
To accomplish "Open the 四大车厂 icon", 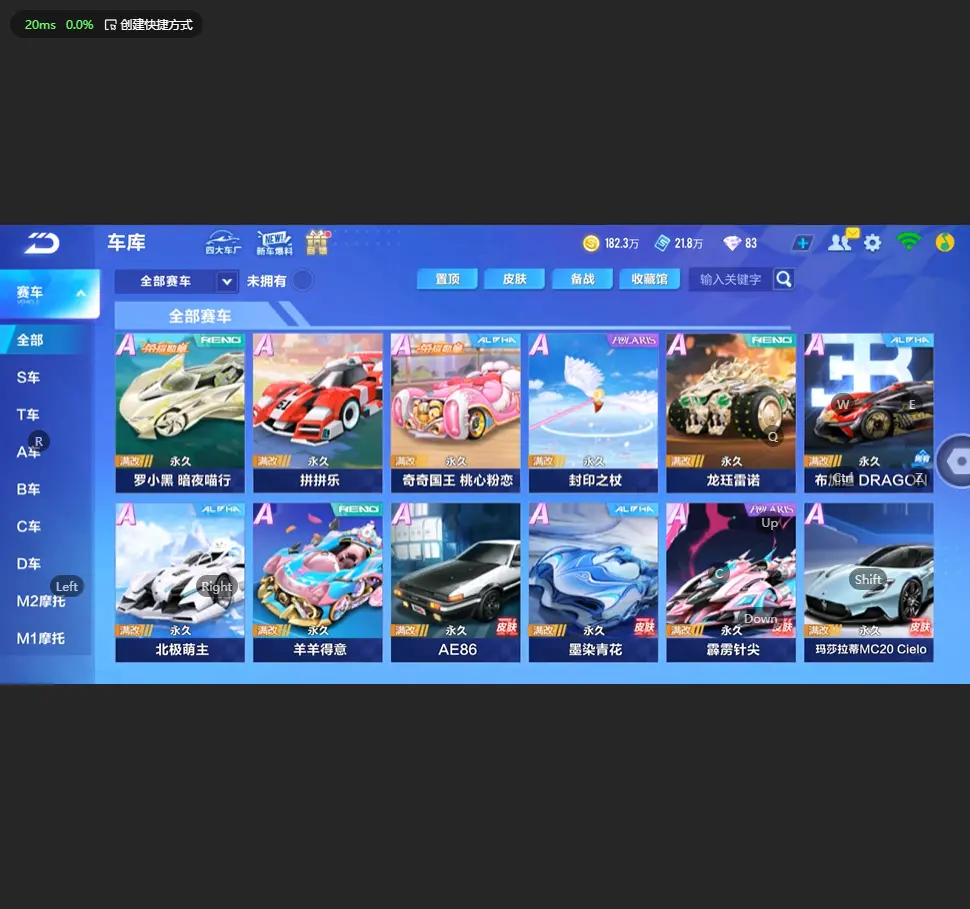I will coord(223,243).
